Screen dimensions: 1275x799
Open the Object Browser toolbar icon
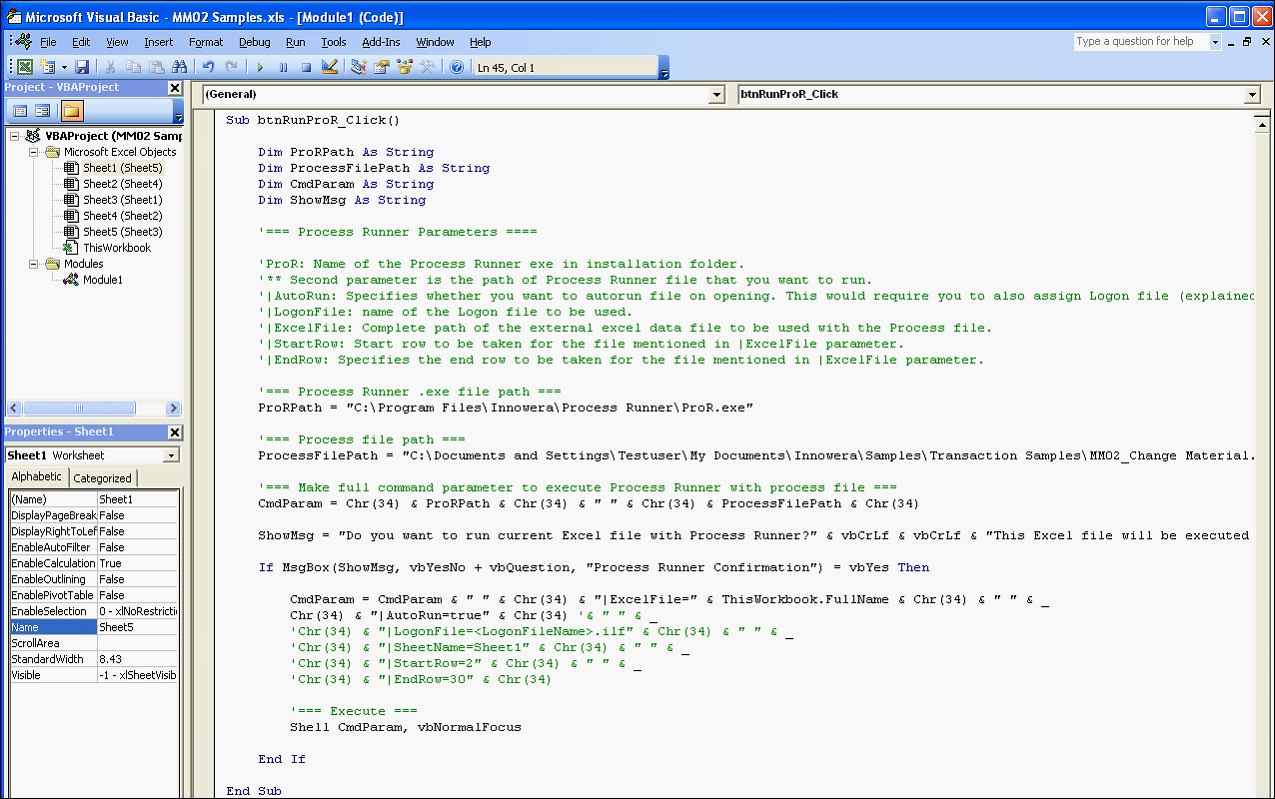pyautogui.click(x=405, y=68)
